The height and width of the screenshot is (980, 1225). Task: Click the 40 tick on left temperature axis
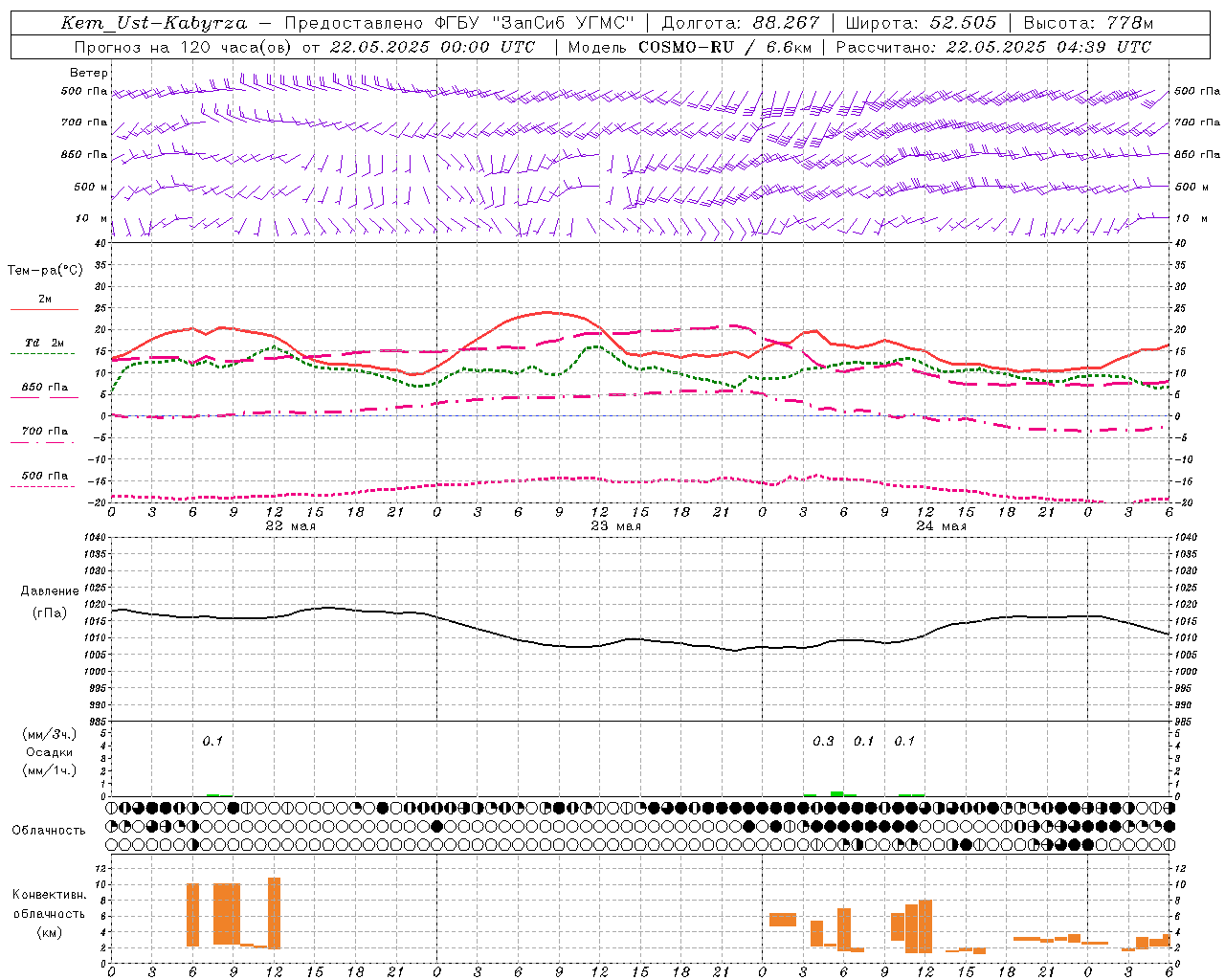coord(101,243)
